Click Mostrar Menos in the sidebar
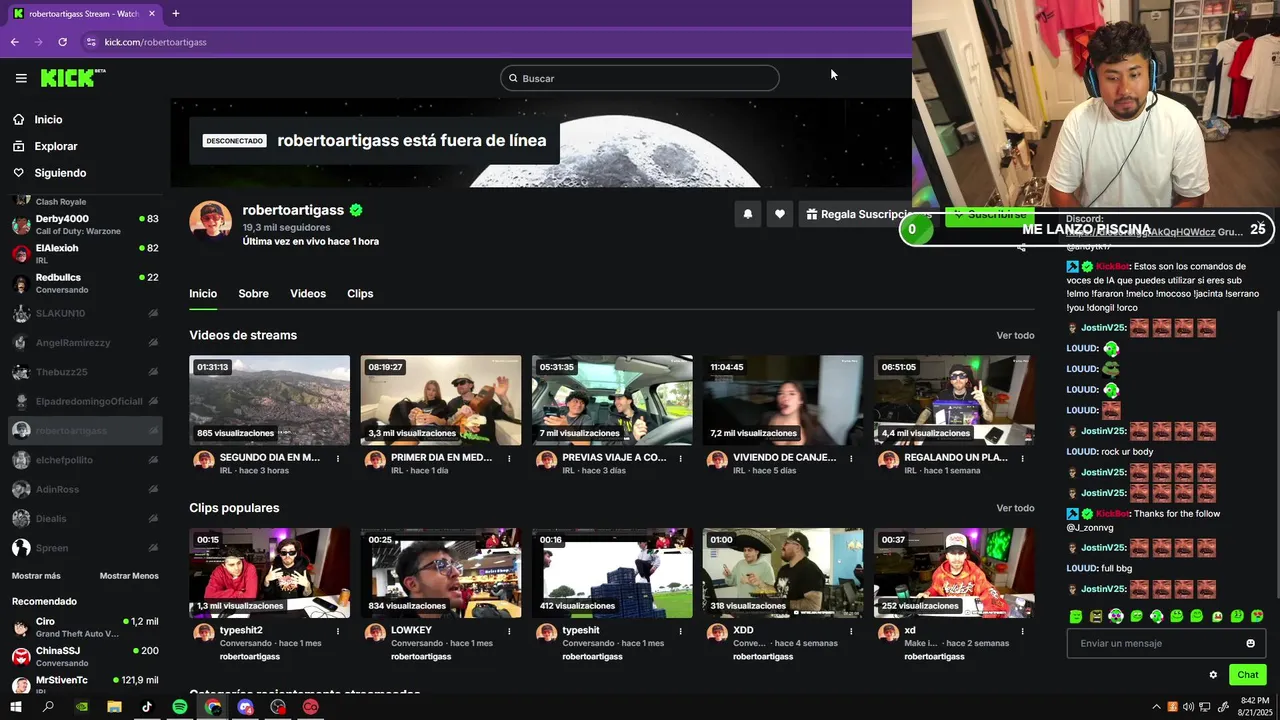Viewport: 1280px width, 720px height. (129, 576)
